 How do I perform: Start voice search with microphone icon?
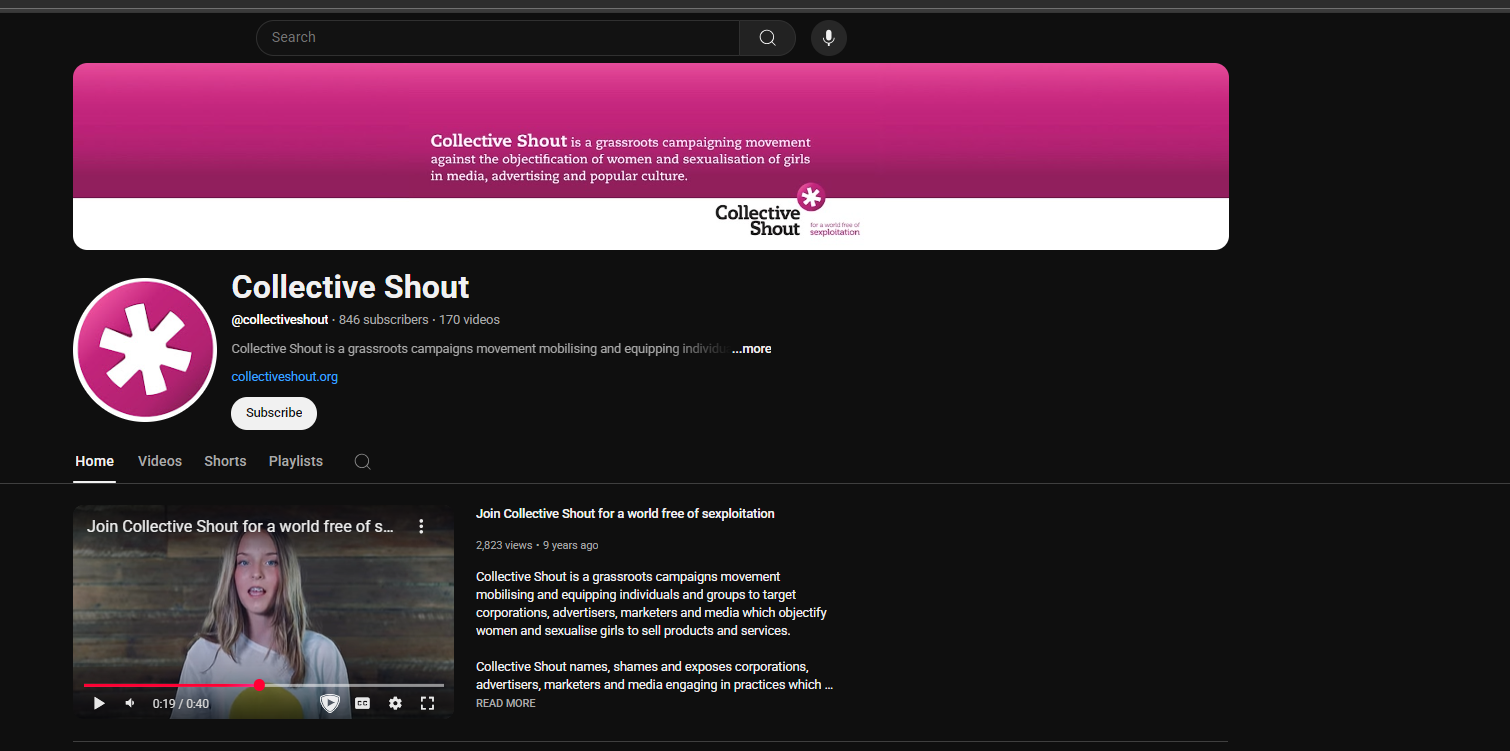(829, 38)
